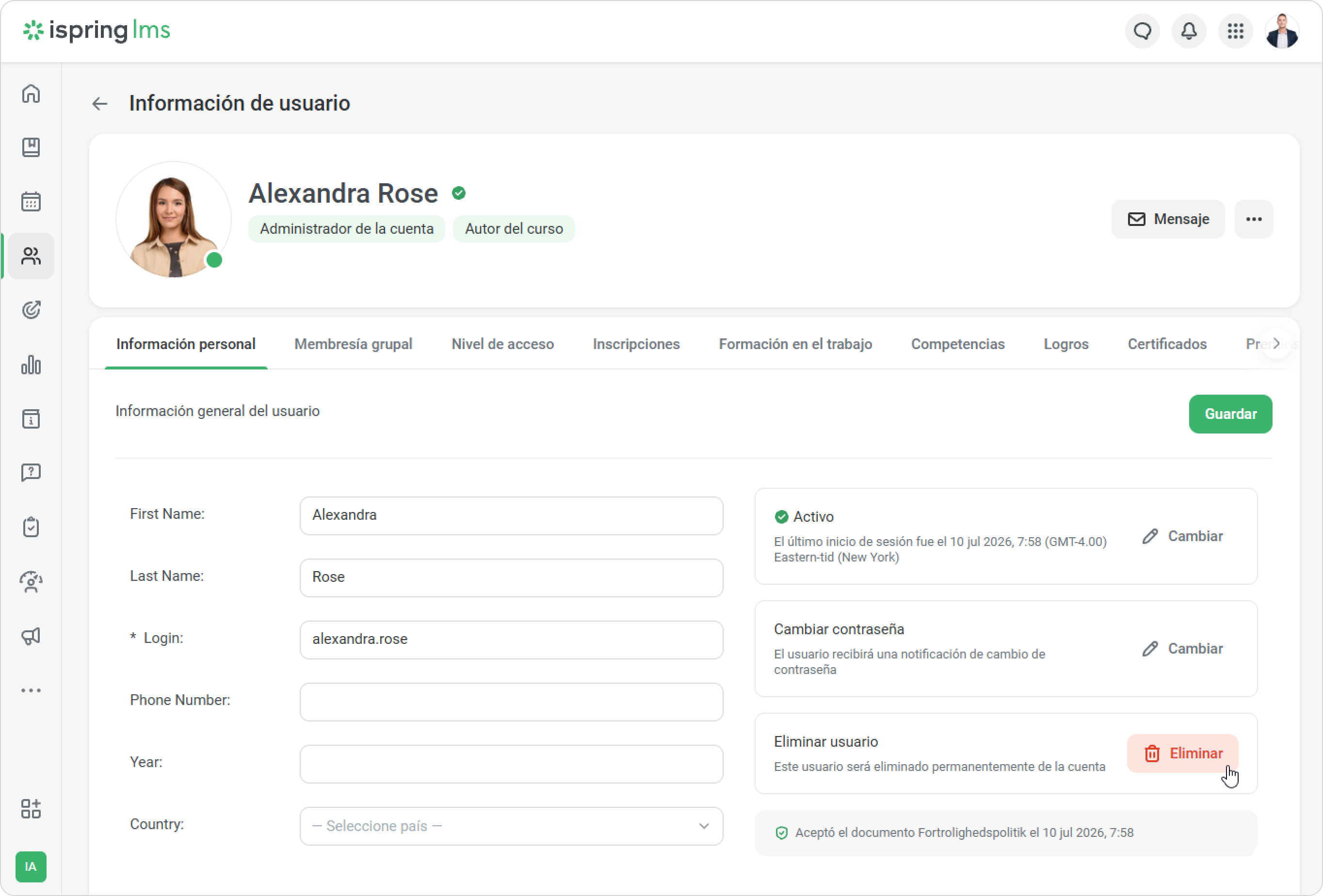Image resolution: width=1323 pixels, height=896 pixels.
Task: Click the Phone Number input field
Action: (511, 702)
